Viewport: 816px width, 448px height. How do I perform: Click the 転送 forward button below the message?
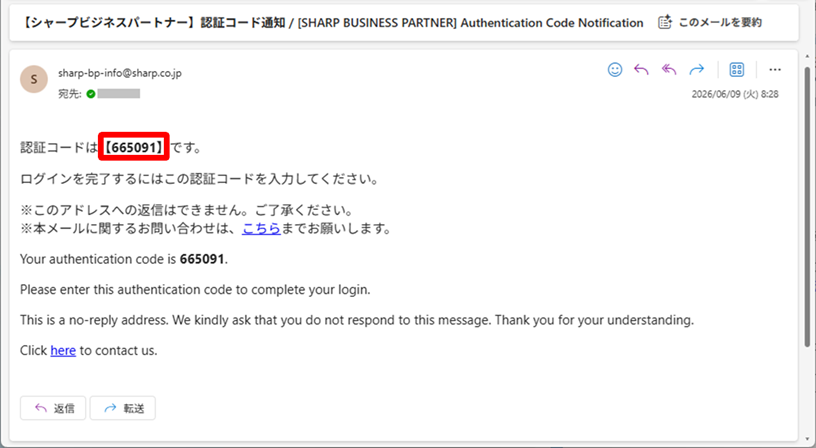point(122,408)
